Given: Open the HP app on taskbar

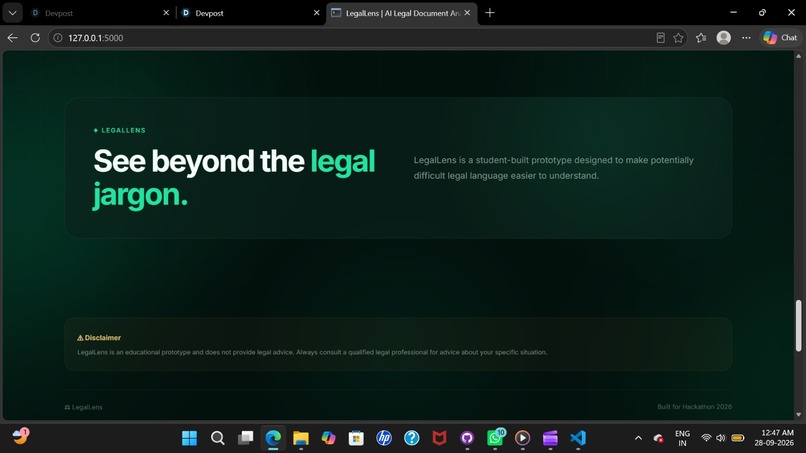Looking at the screenshot, I should [x=384, y=438].
